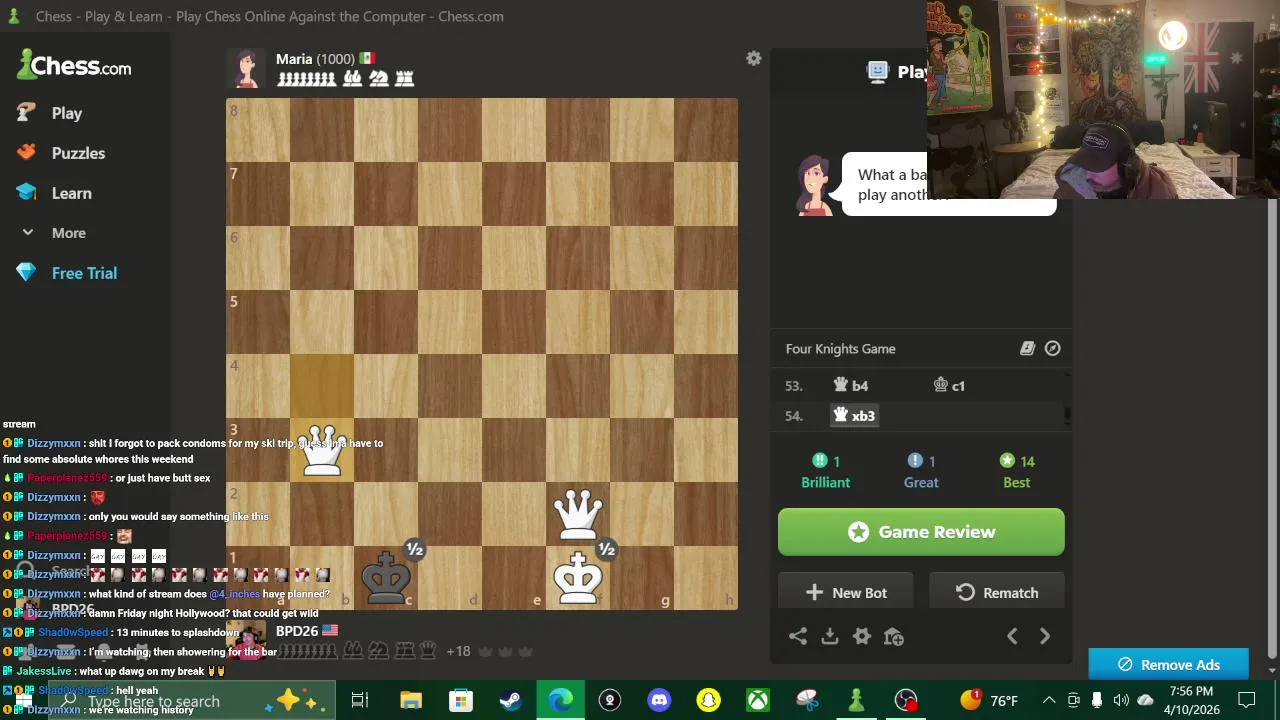1280x720 pixels.
Task: Click the white king on f1
Action: click(x=578, y=578)
